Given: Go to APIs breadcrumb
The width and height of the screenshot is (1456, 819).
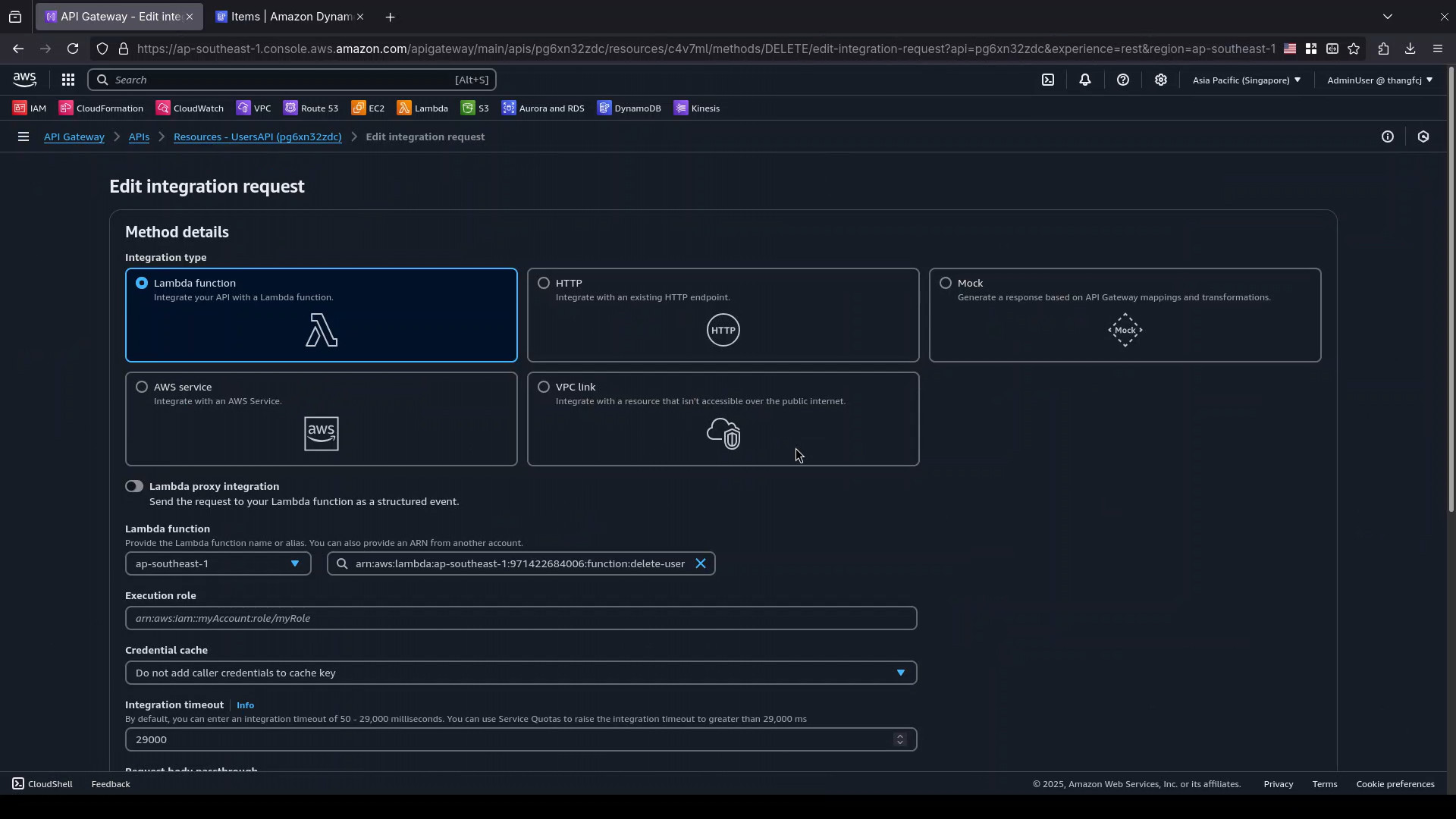Looking at the screenshot, I should click(139, 137).
